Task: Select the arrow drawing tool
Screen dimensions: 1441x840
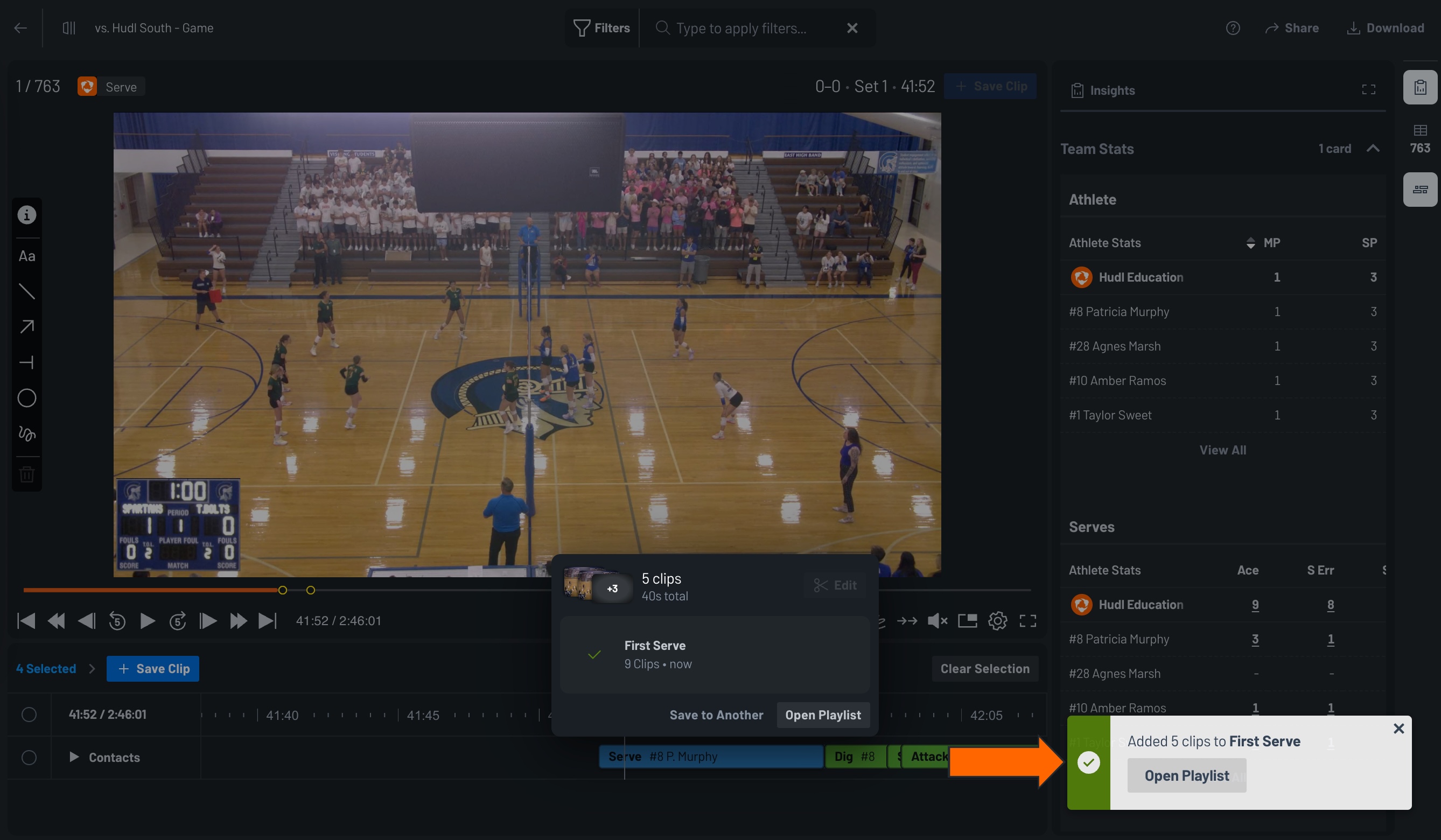Action: (26, 326)
